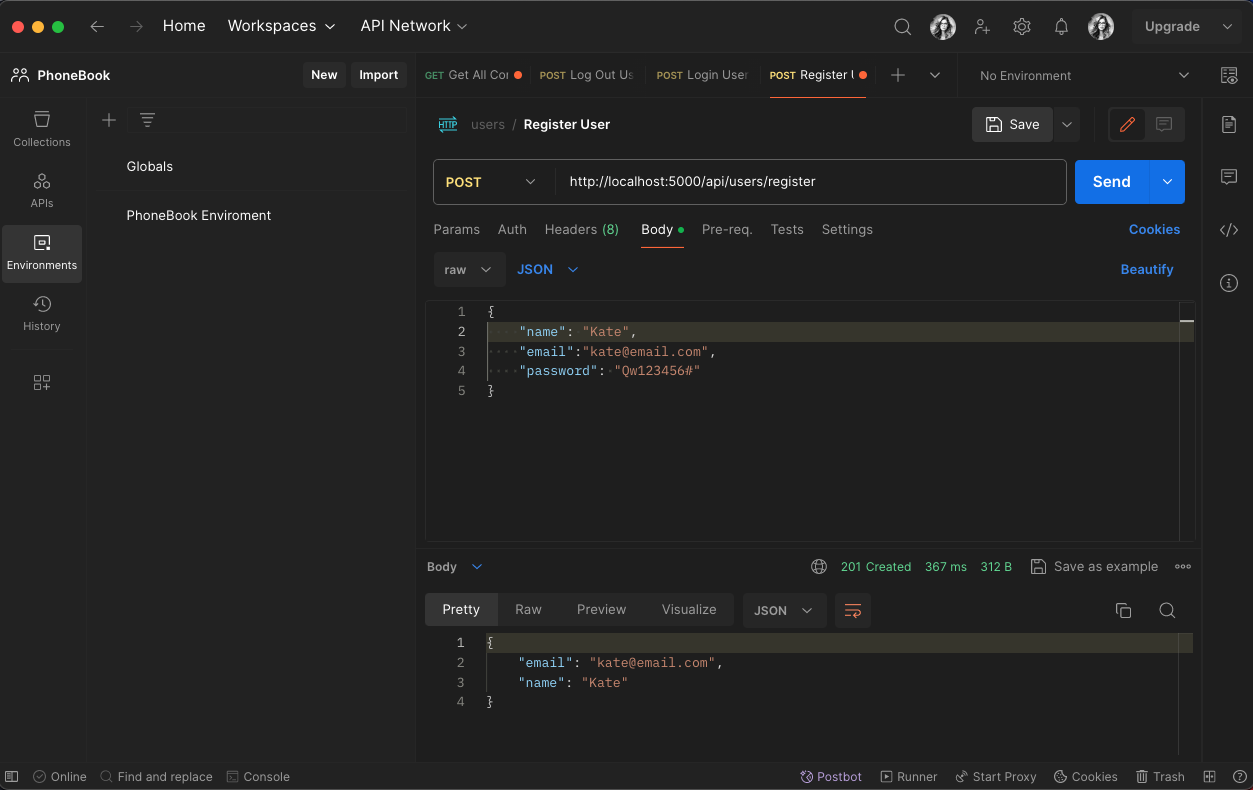Screen dimensions: 1253x790
Task: Switch to edit mode pencil icon
Action: [x=1127, y=124]
